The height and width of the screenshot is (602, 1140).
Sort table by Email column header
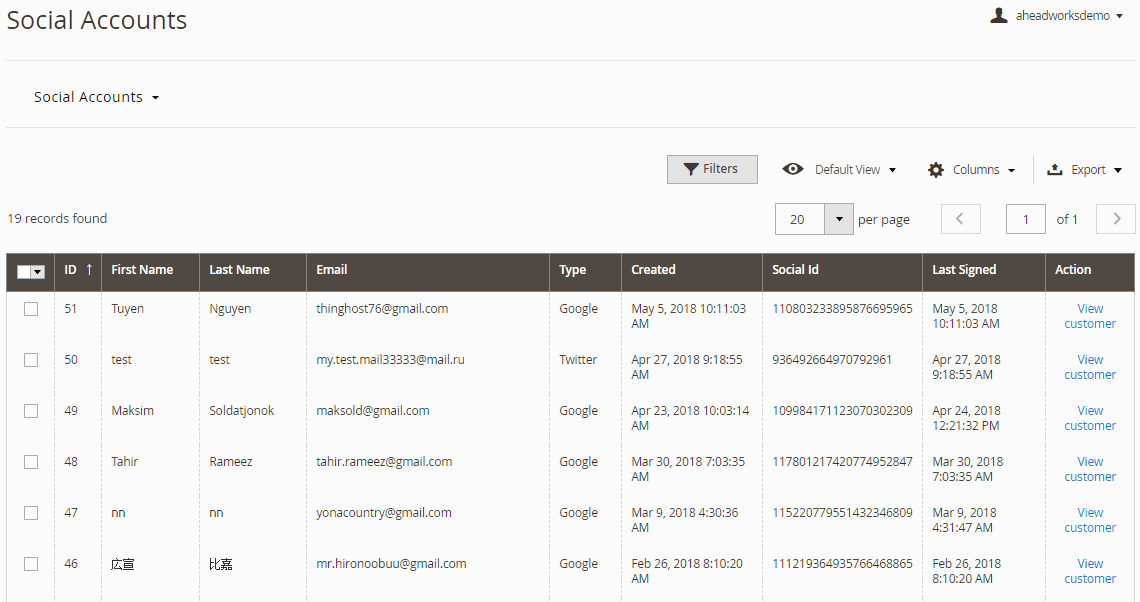(332, 270)
